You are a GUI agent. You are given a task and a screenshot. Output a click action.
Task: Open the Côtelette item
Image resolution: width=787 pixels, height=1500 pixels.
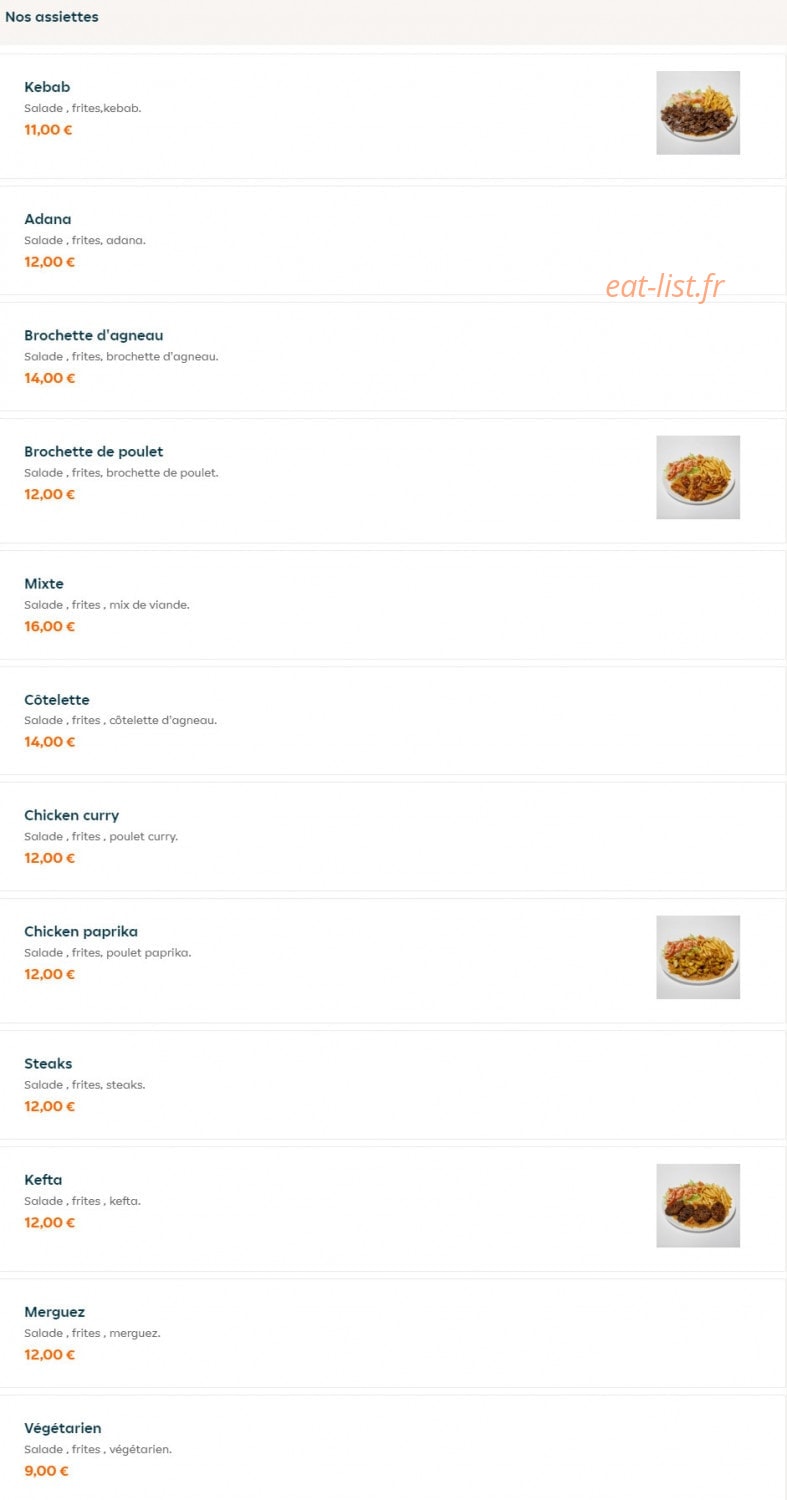[x=393, y=720]
